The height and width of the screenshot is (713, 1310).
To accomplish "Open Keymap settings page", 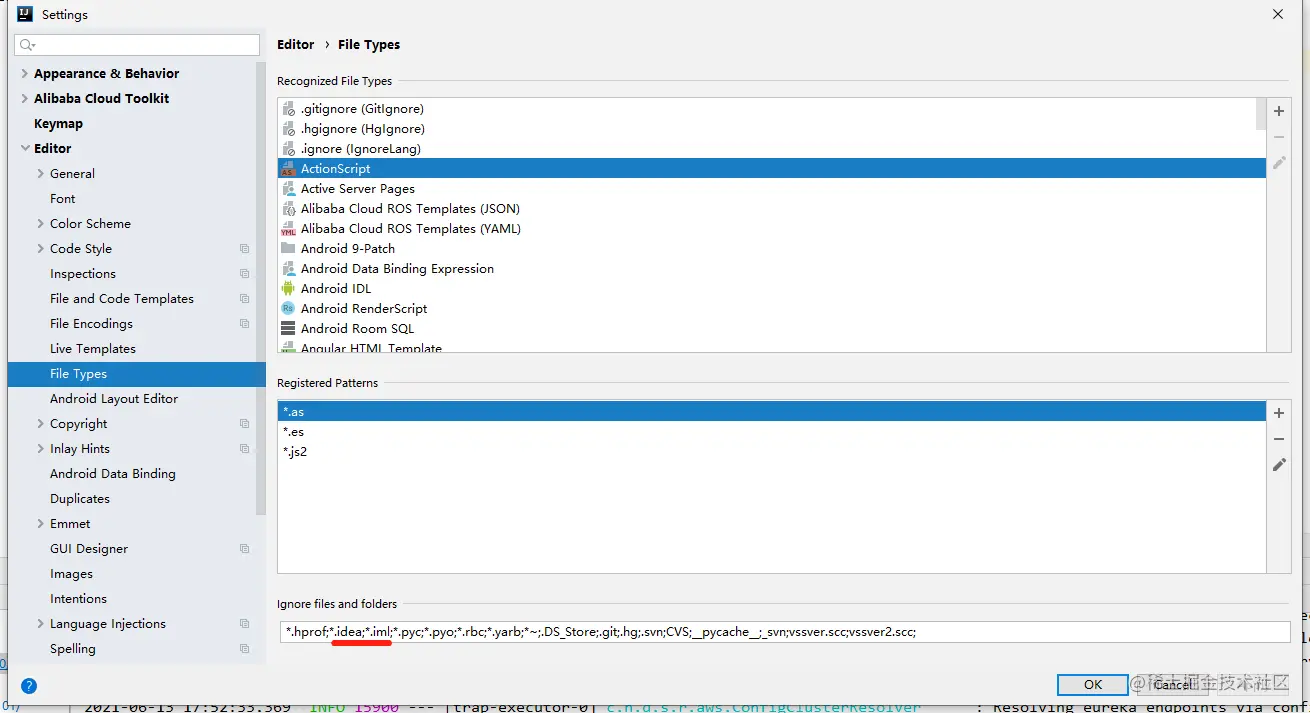I will [58, 124].
